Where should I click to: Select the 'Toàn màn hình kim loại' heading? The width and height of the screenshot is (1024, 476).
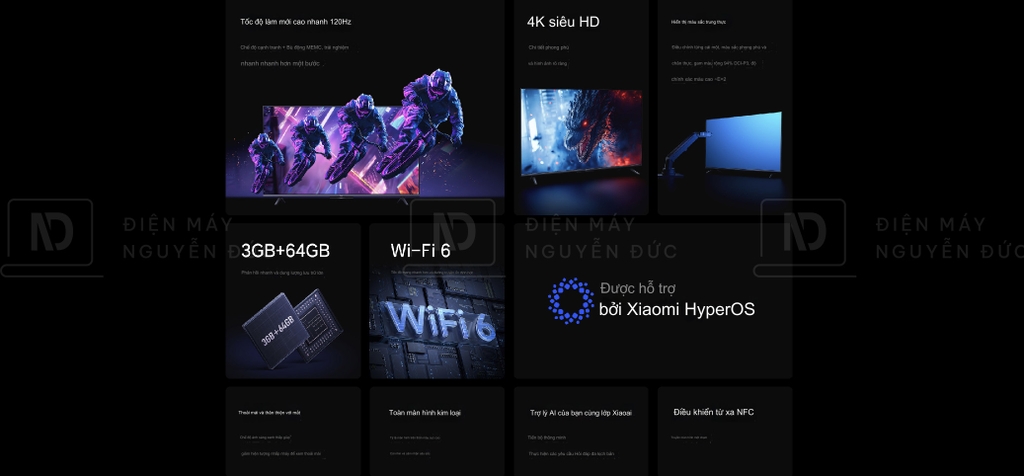[424, 413]
